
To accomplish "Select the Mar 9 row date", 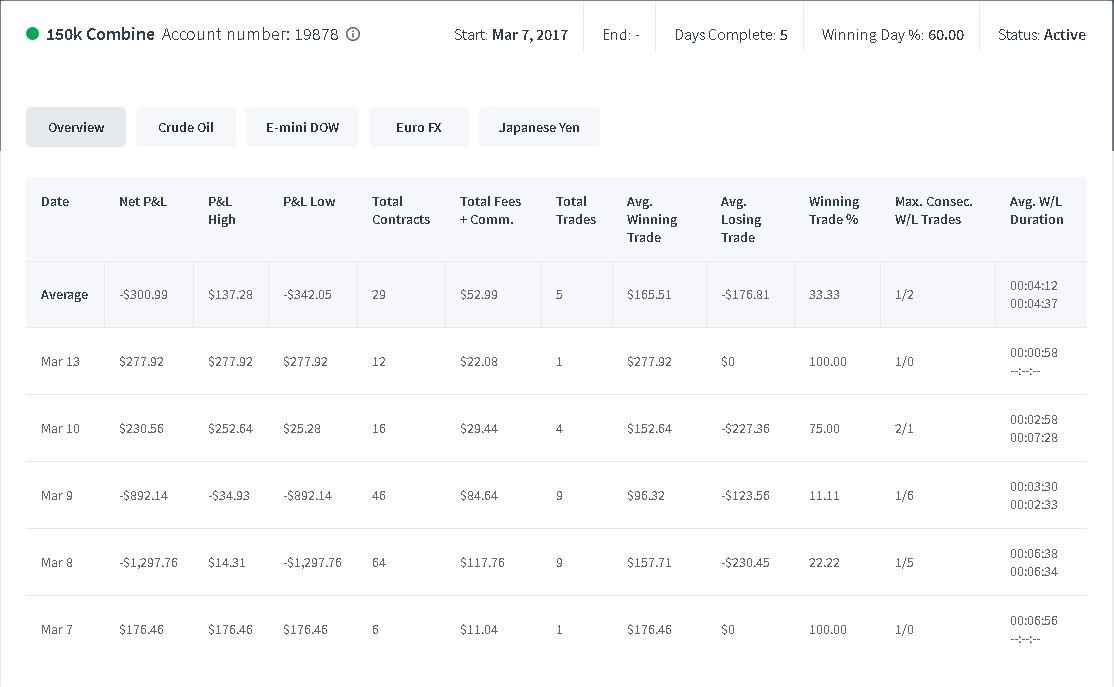I will coord(57,495).
